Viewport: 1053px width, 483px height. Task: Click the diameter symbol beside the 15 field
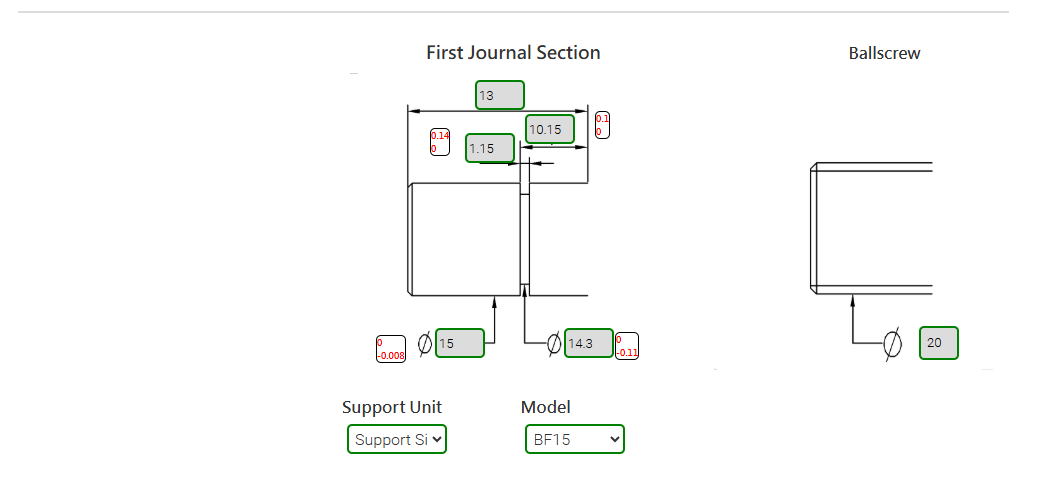click(x=424, y=344)
